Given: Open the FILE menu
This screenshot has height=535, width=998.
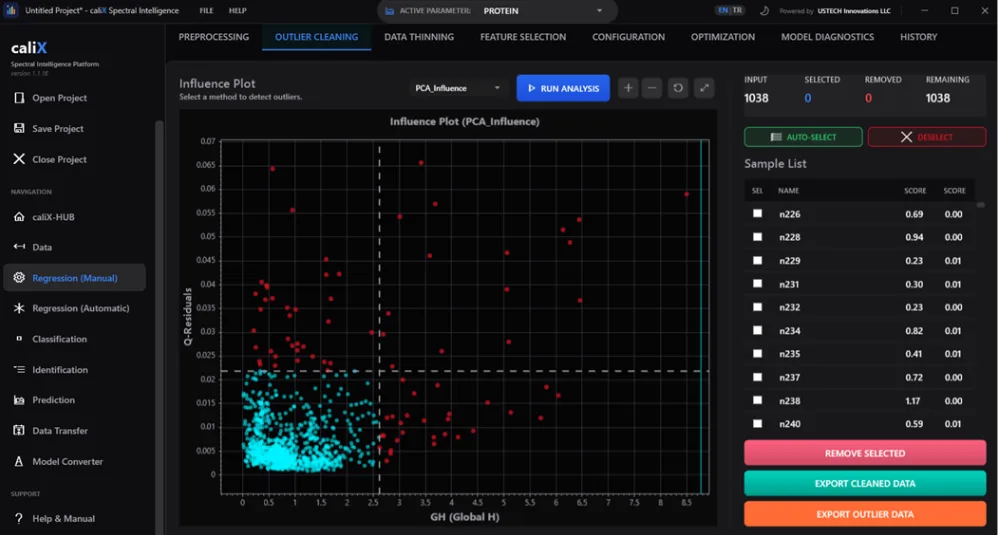Looking at the screenshot, I should tap(206, 11).
